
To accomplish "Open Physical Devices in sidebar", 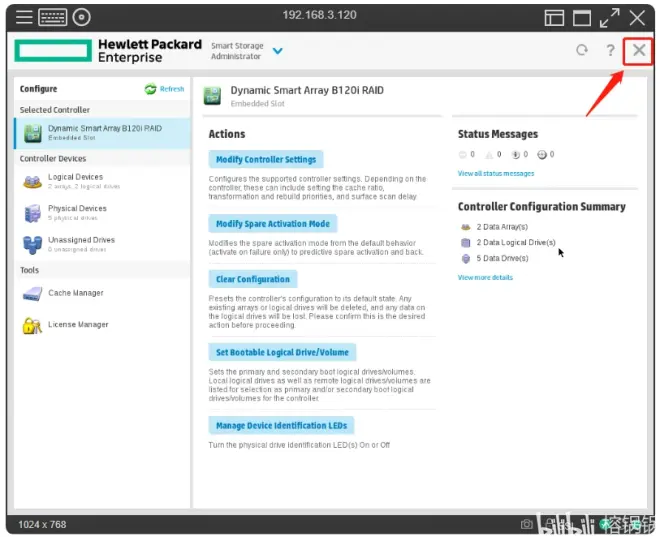I will click(103, 213).
